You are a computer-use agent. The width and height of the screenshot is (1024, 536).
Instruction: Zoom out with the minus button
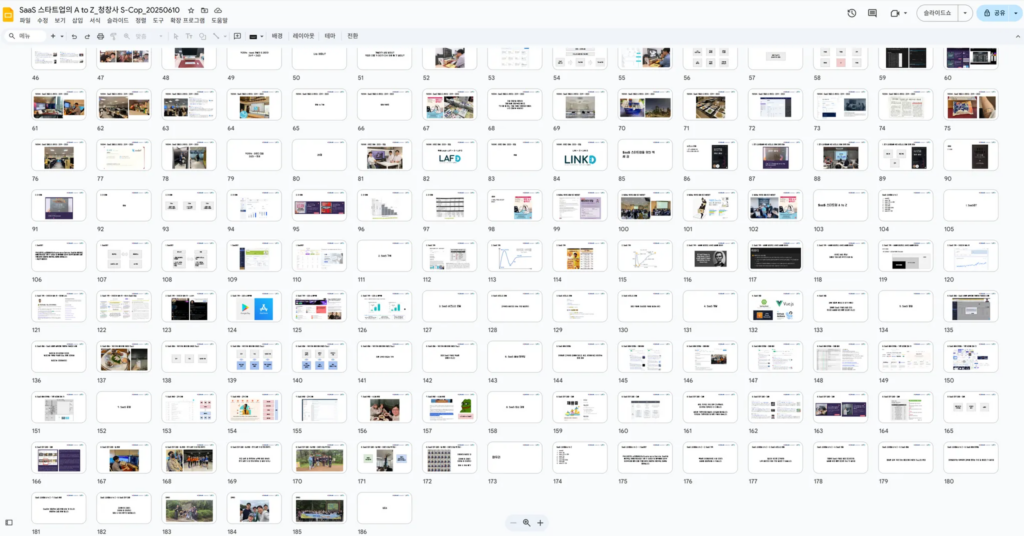(x=513, y=523)
